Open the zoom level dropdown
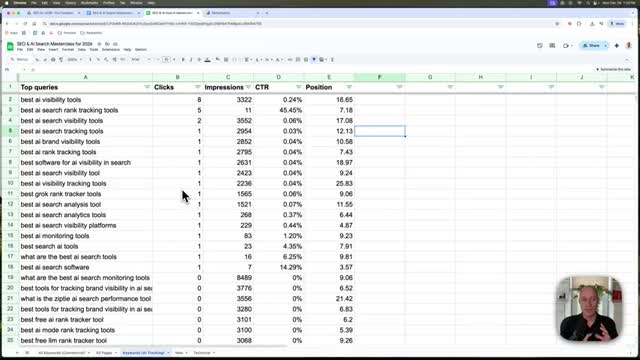Viewport: 640px width, 360px height. 75,60
